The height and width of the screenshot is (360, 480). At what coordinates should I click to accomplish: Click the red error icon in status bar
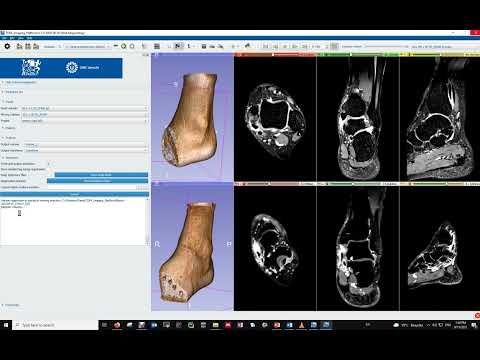pyautogui.click(x=477, y=315)
